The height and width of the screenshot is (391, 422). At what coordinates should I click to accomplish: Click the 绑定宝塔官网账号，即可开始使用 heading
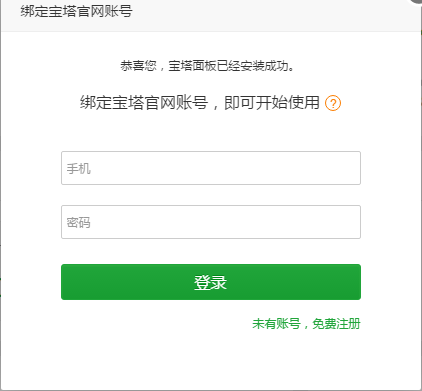click(200, 103)
